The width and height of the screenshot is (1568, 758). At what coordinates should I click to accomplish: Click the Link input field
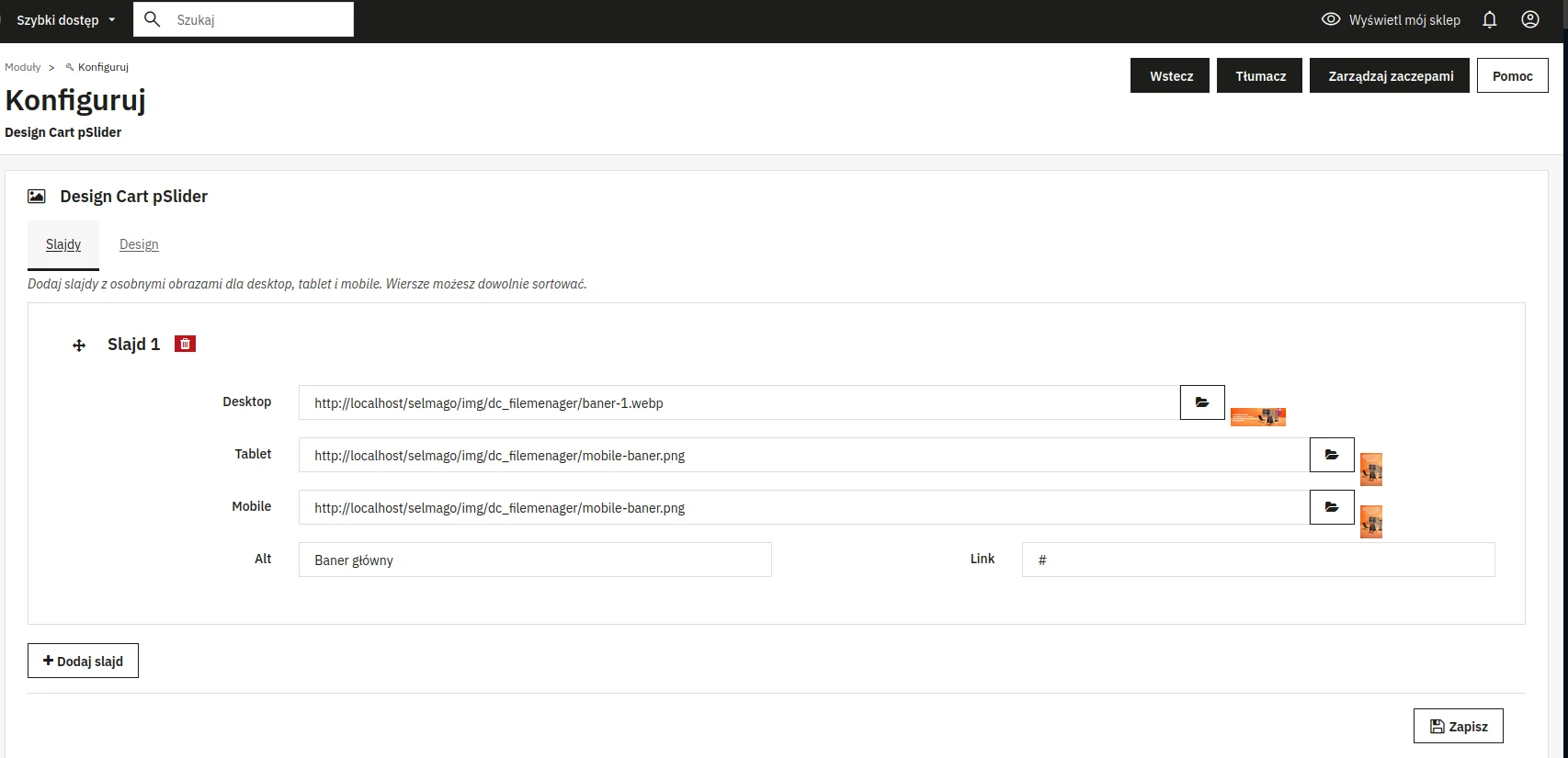pyautogui.click(x=1257, y=560)
